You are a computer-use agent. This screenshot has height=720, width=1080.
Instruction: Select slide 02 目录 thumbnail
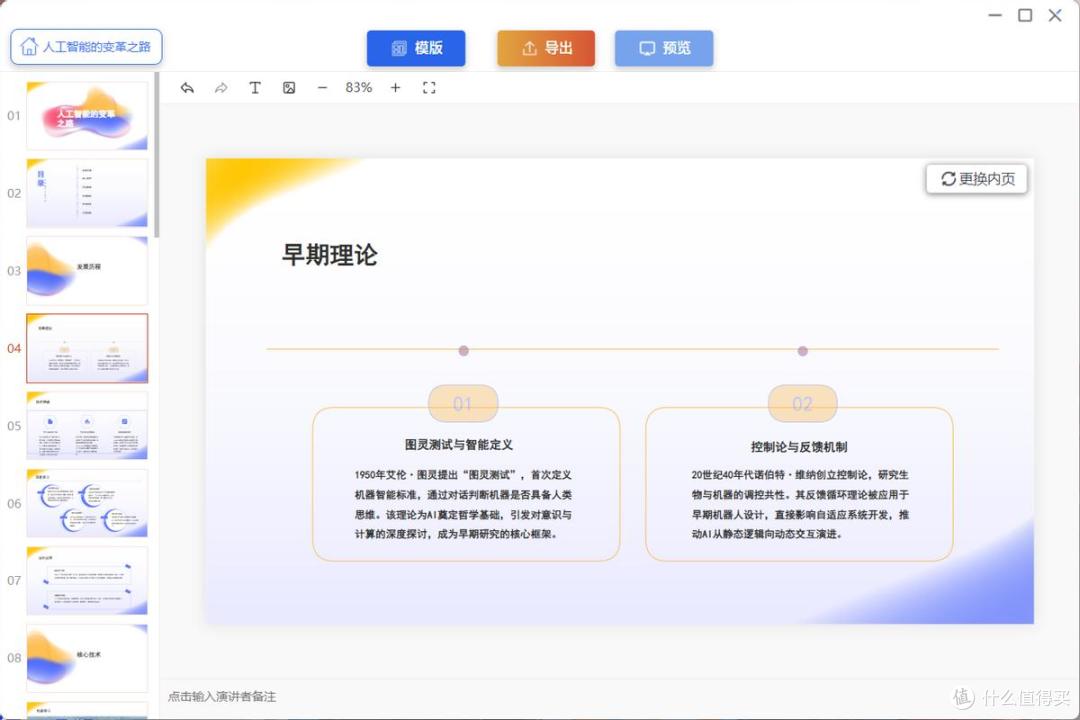click(87, 193)
